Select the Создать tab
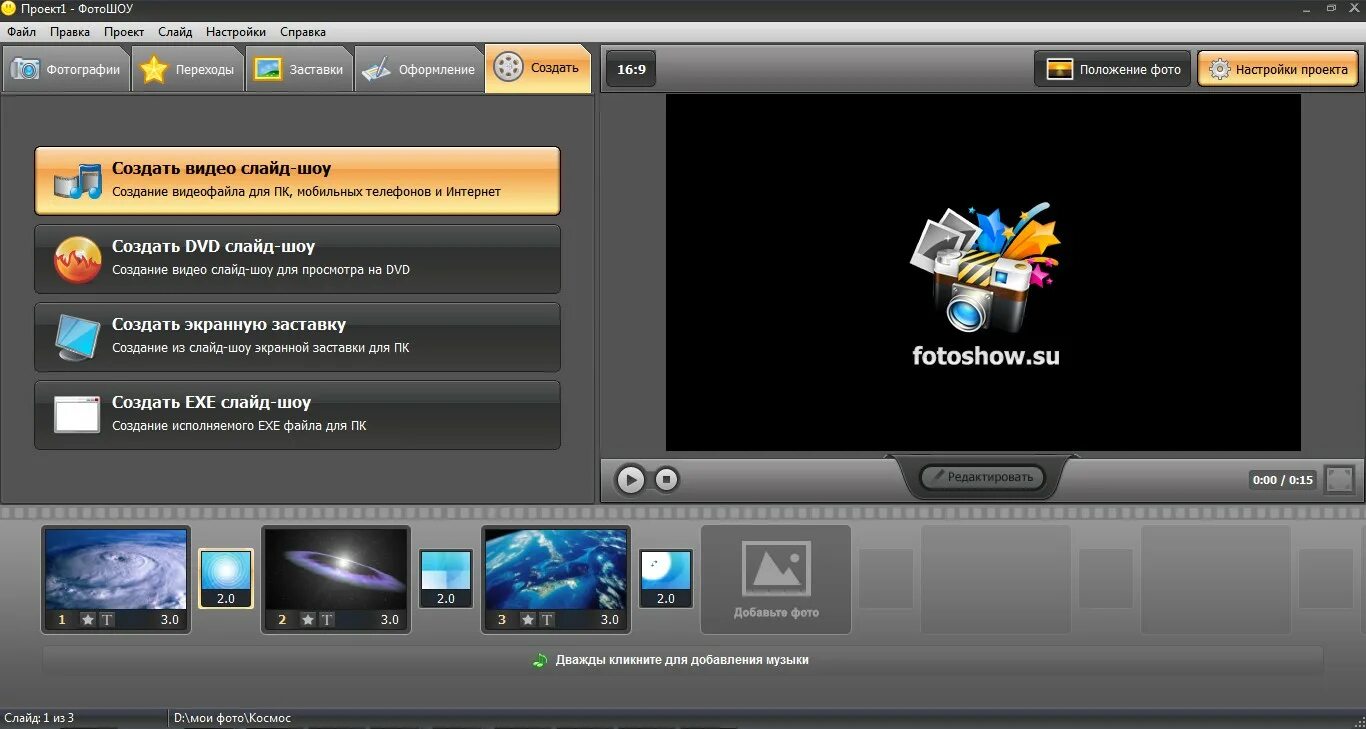 coord(538,69)
